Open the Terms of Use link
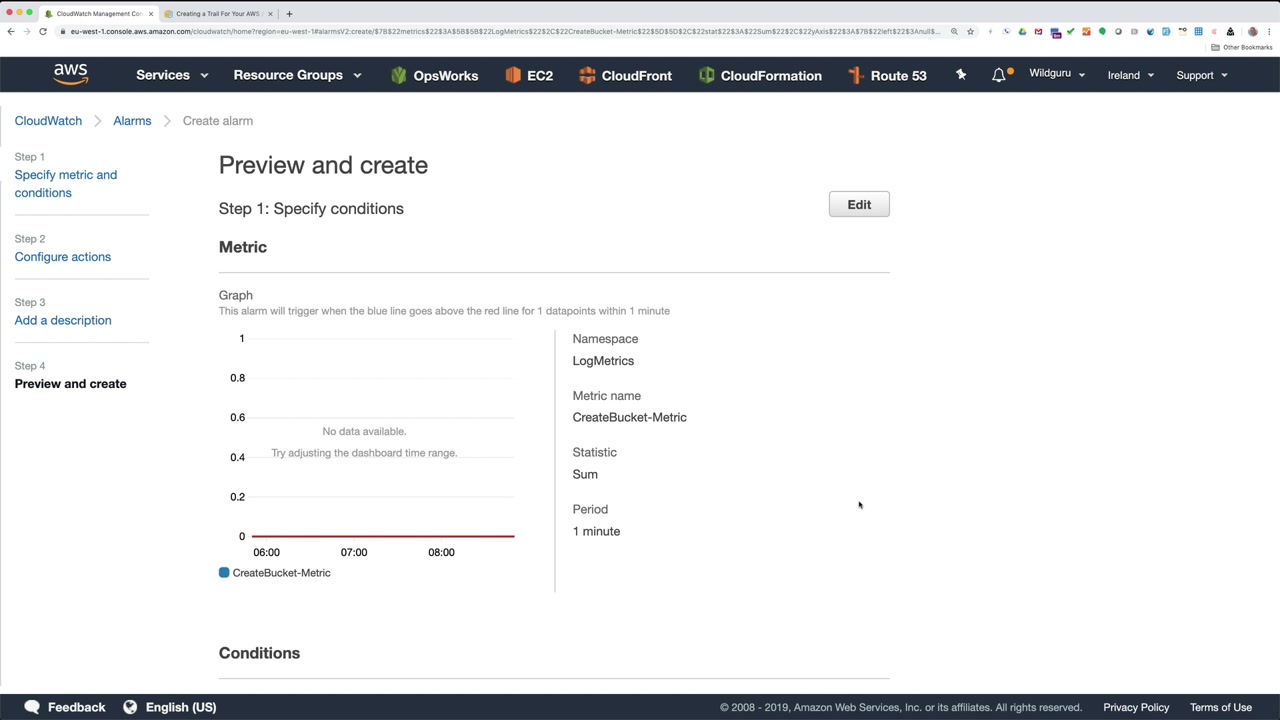This screenshot has width=1280, height=720. click(x=1221, y=707)
